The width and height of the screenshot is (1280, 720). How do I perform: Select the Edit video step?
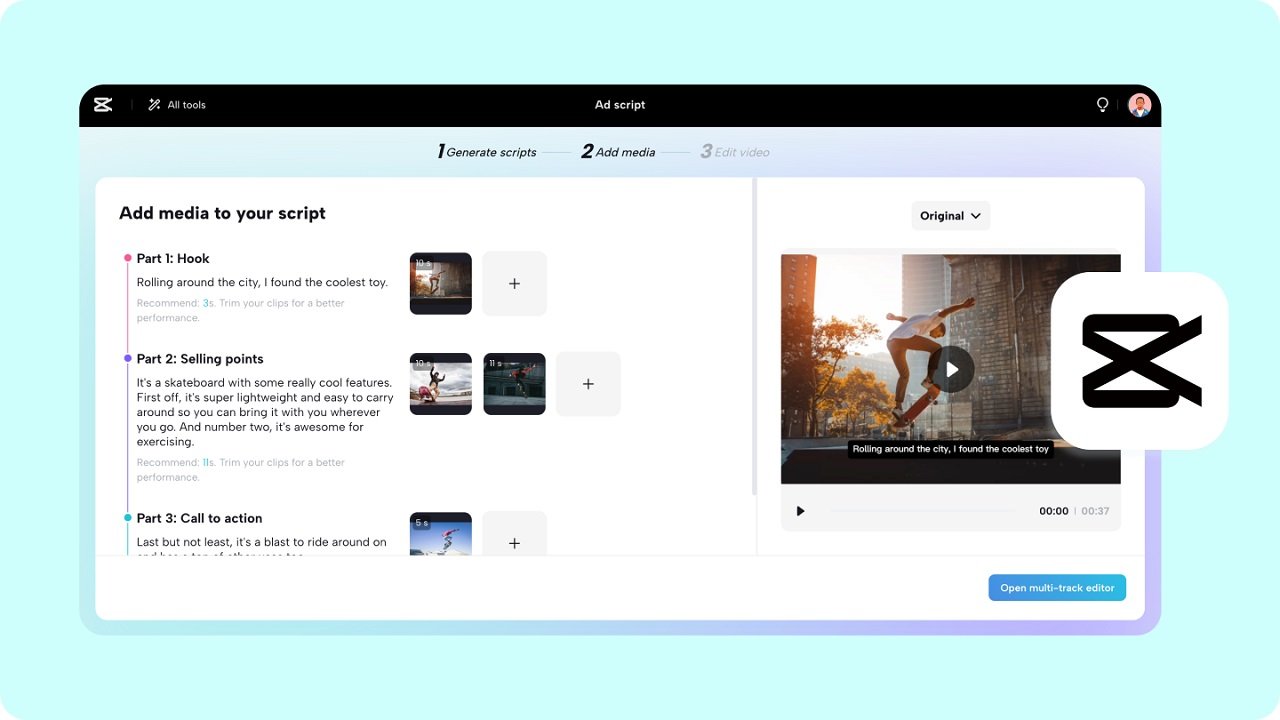[x=735, y=151]
